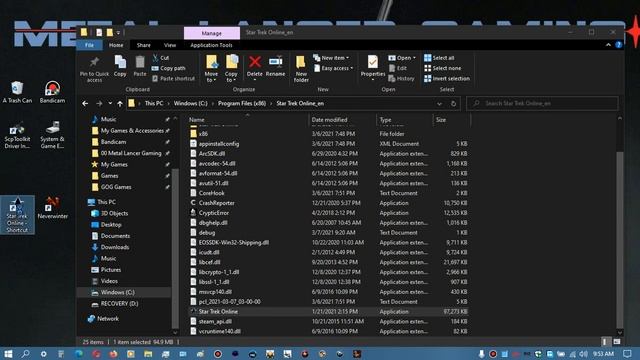The image size is (640, 360).
Task: Go up one folder level
Action: pos(120,104)
